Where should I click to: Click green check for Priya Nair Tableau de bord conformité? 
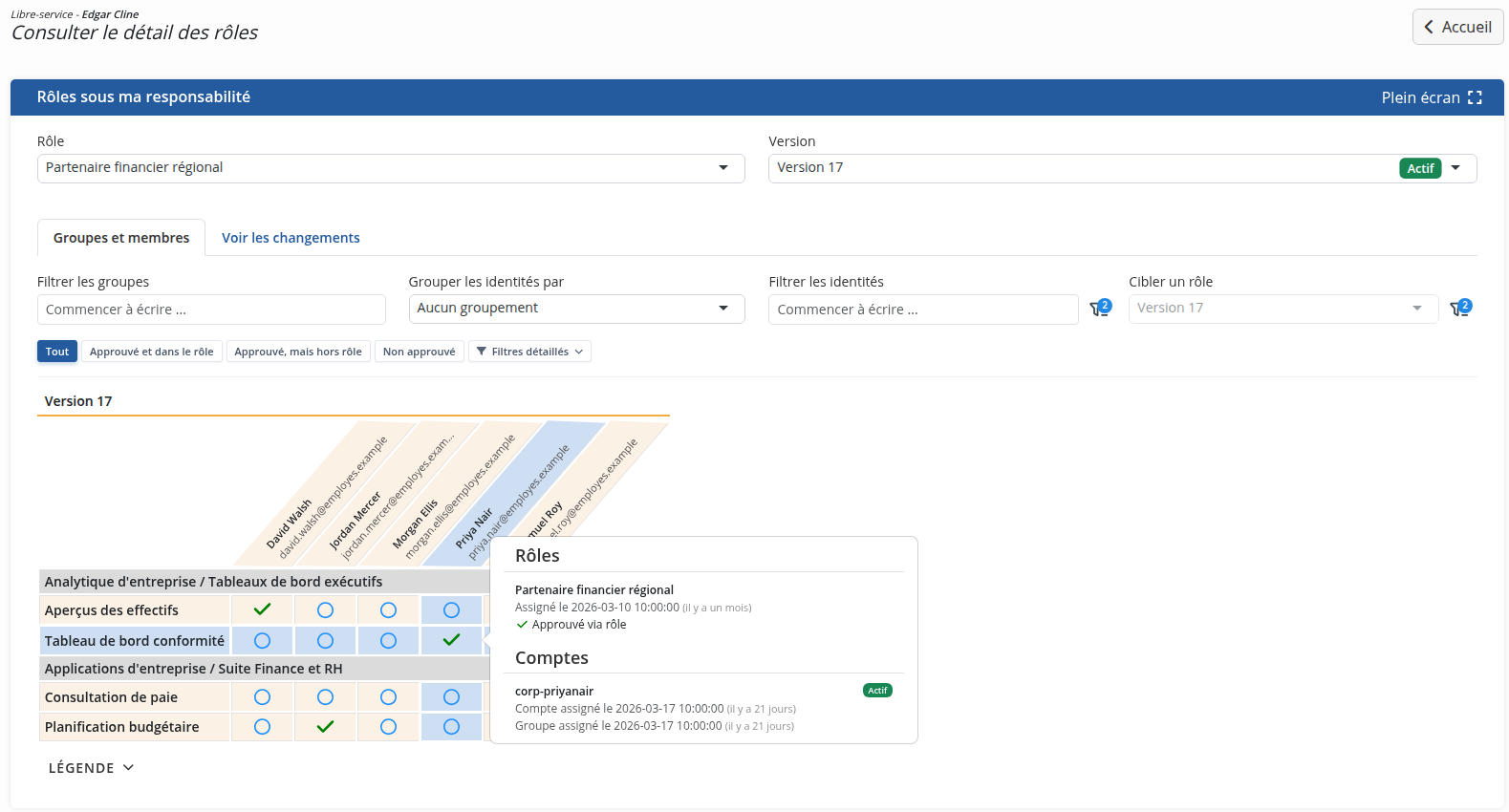[x=451, y=640]
